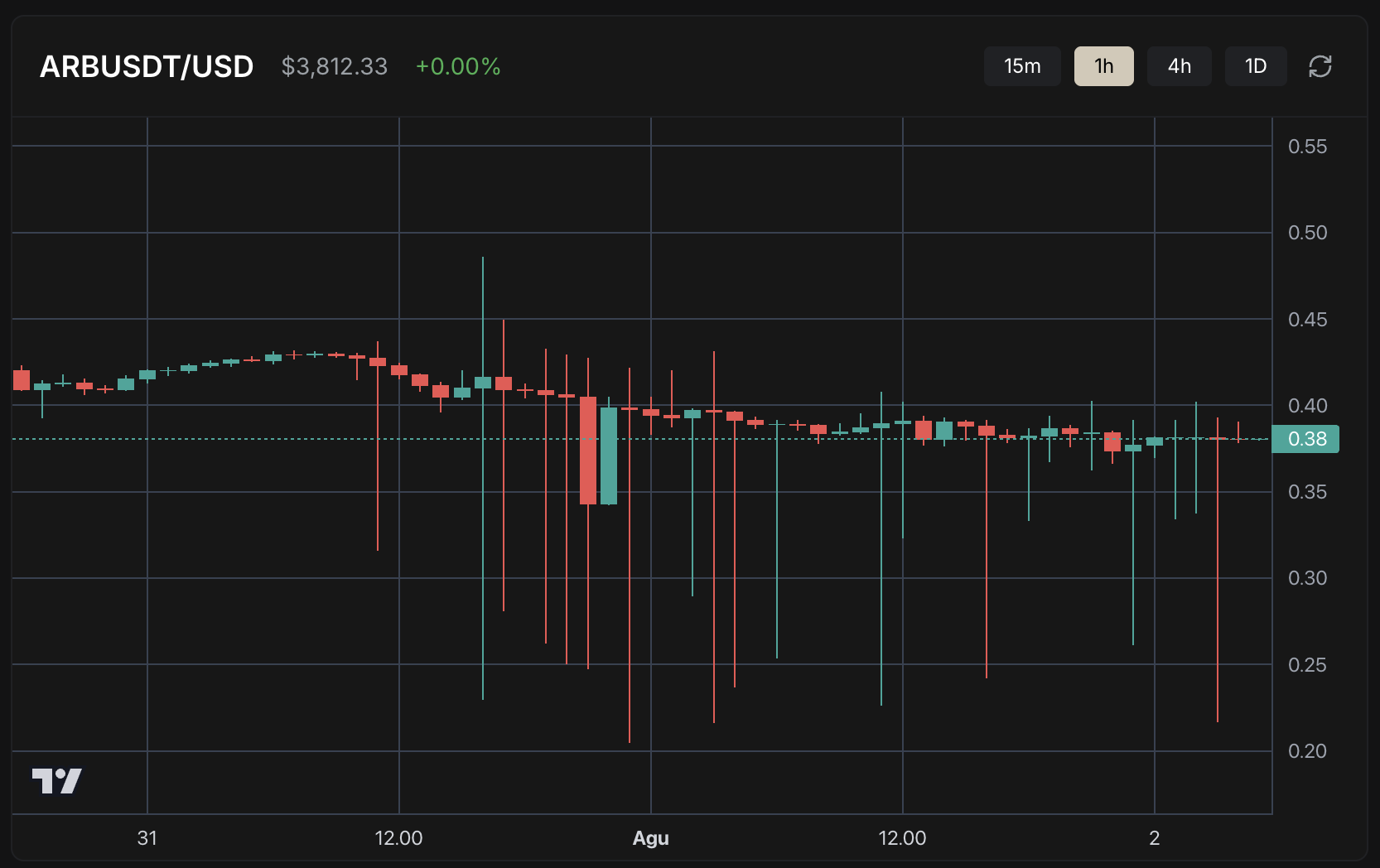The height and width of the screenshot is (868, 1380).
Task: Select the 1D timeframe
Action: tap(1256, 66)
